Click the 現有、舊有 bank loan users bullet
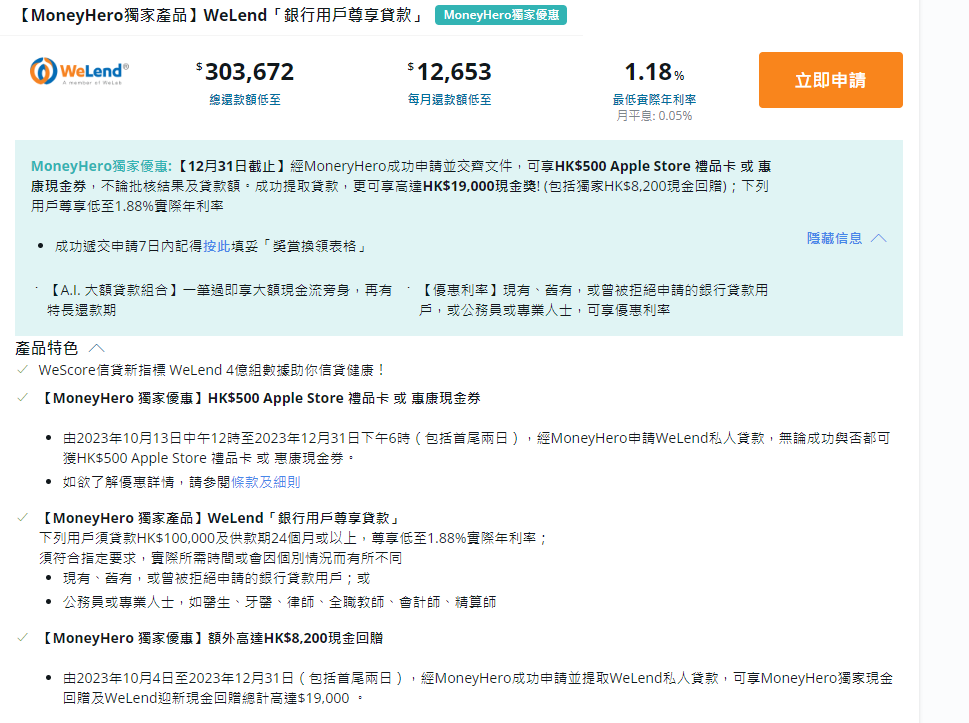The image size is (969, 723). (216, 578)
